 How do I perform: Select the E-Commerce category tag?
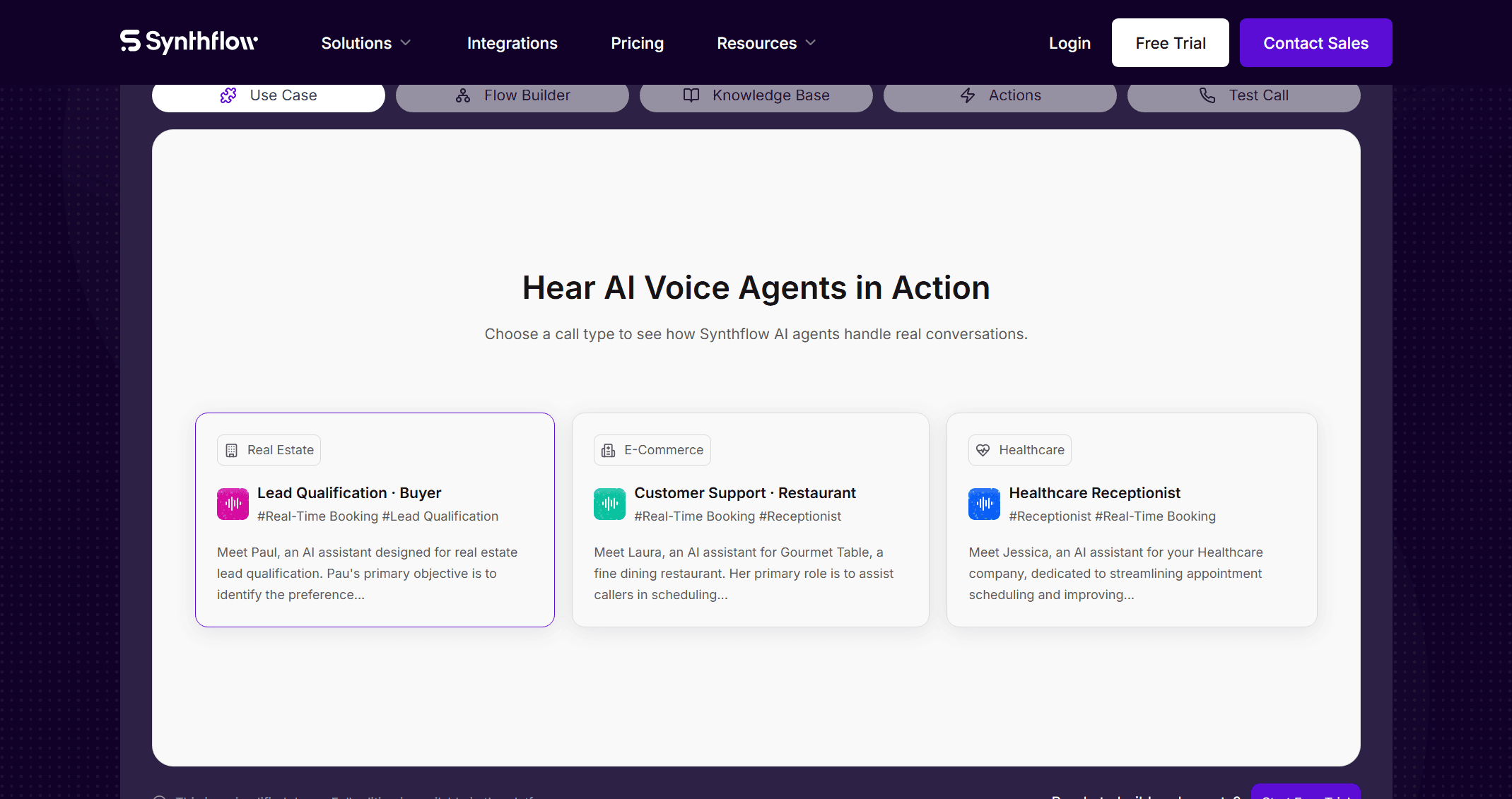coord(652,450)
